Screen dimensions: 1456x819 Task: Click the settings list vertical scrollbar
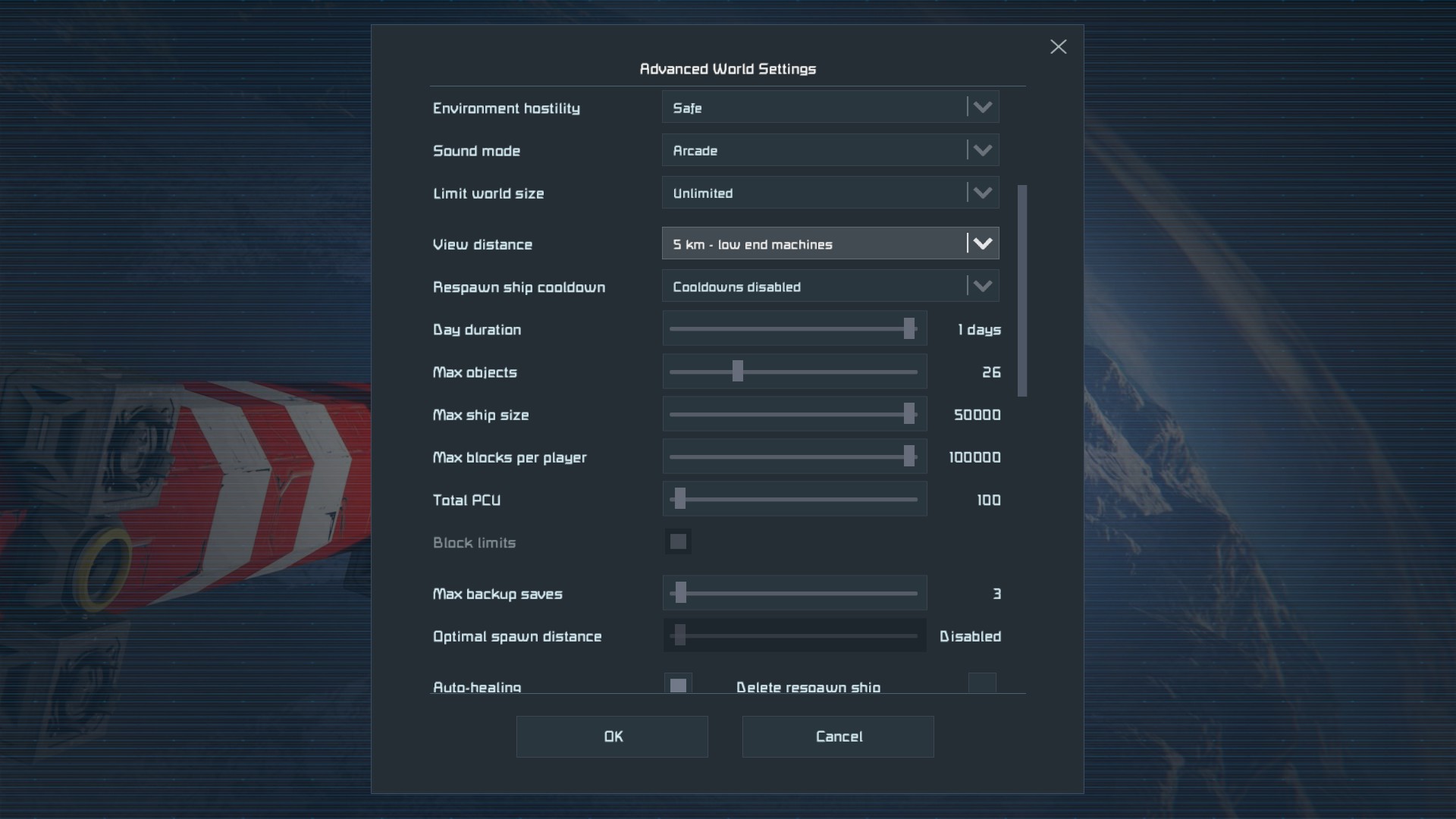click(1022, 290)
